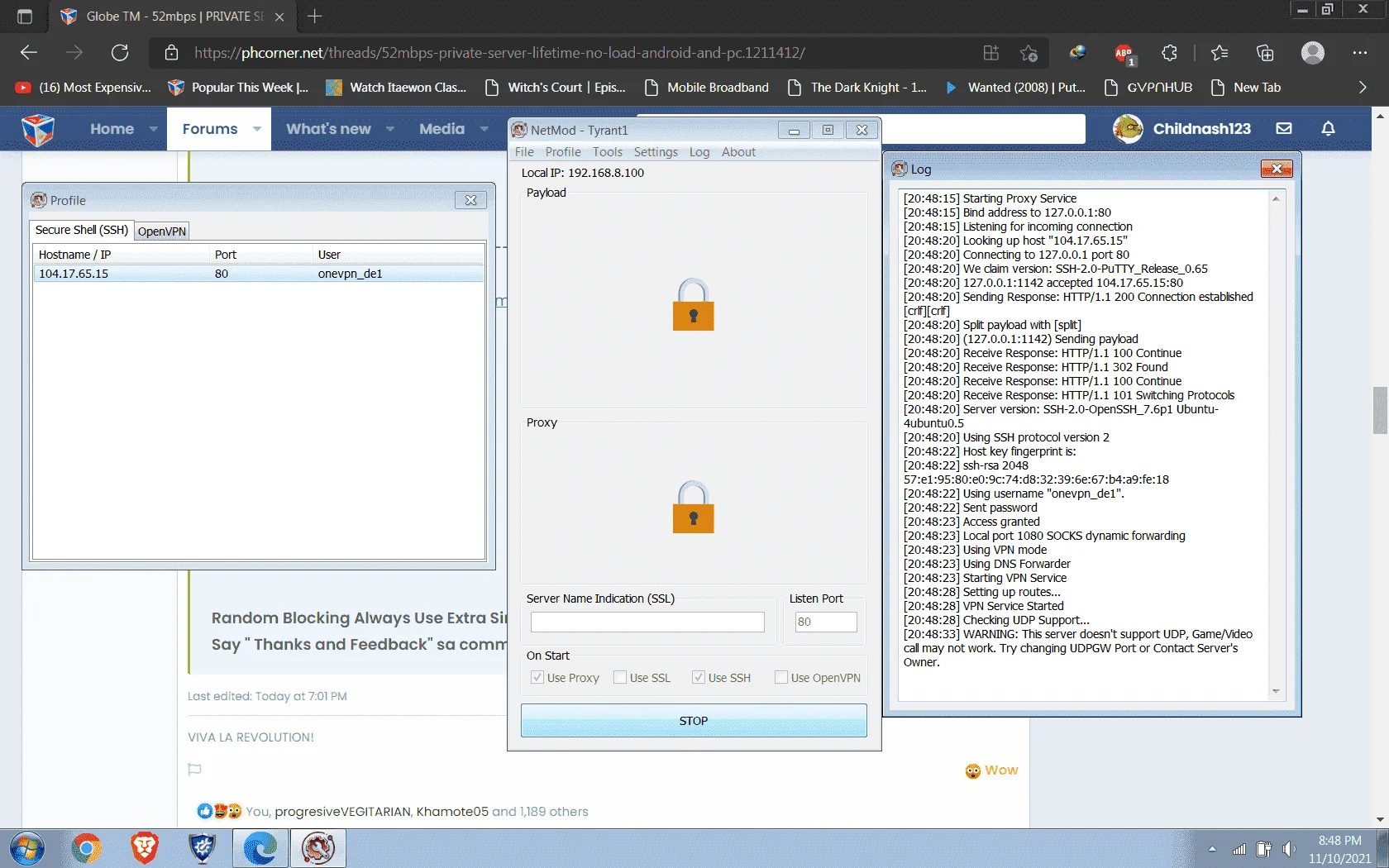Click the report flag icon under the post
This screenshot has width=1389, height=868.
pos(194,770)
